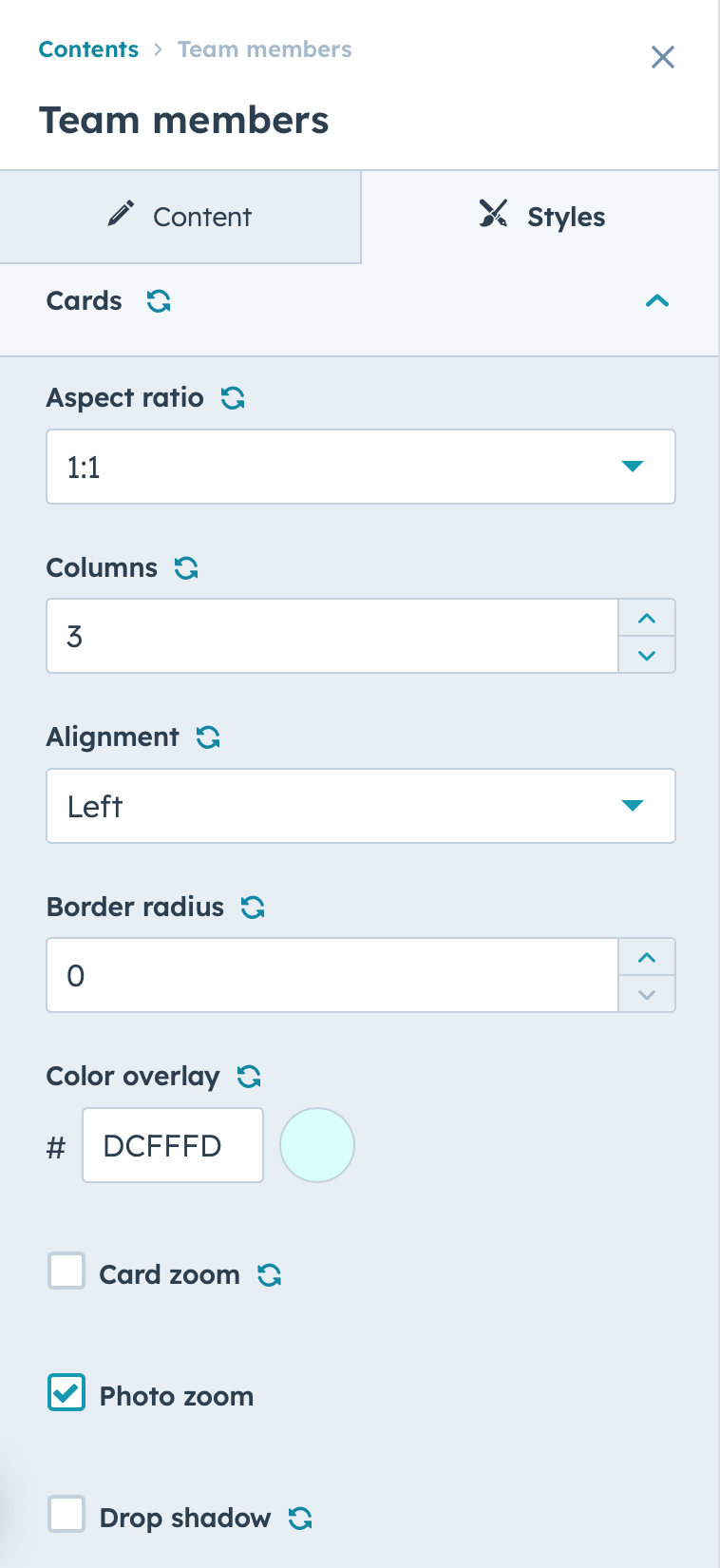Viewport: 720px width, 1568px height.
Task: Reset the Cards section styles icon
Action: [159, 301]
